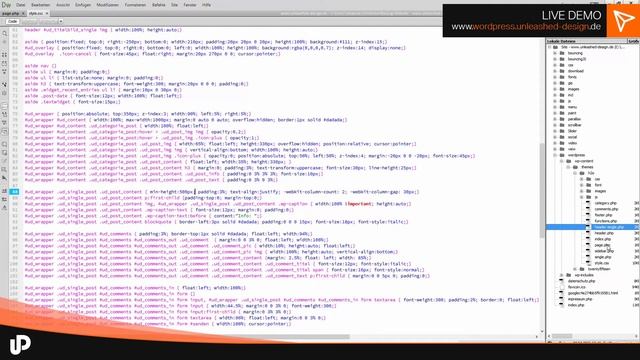640x360 pixels.
Task: Expand the download folder
Action: tap(555, 71)
